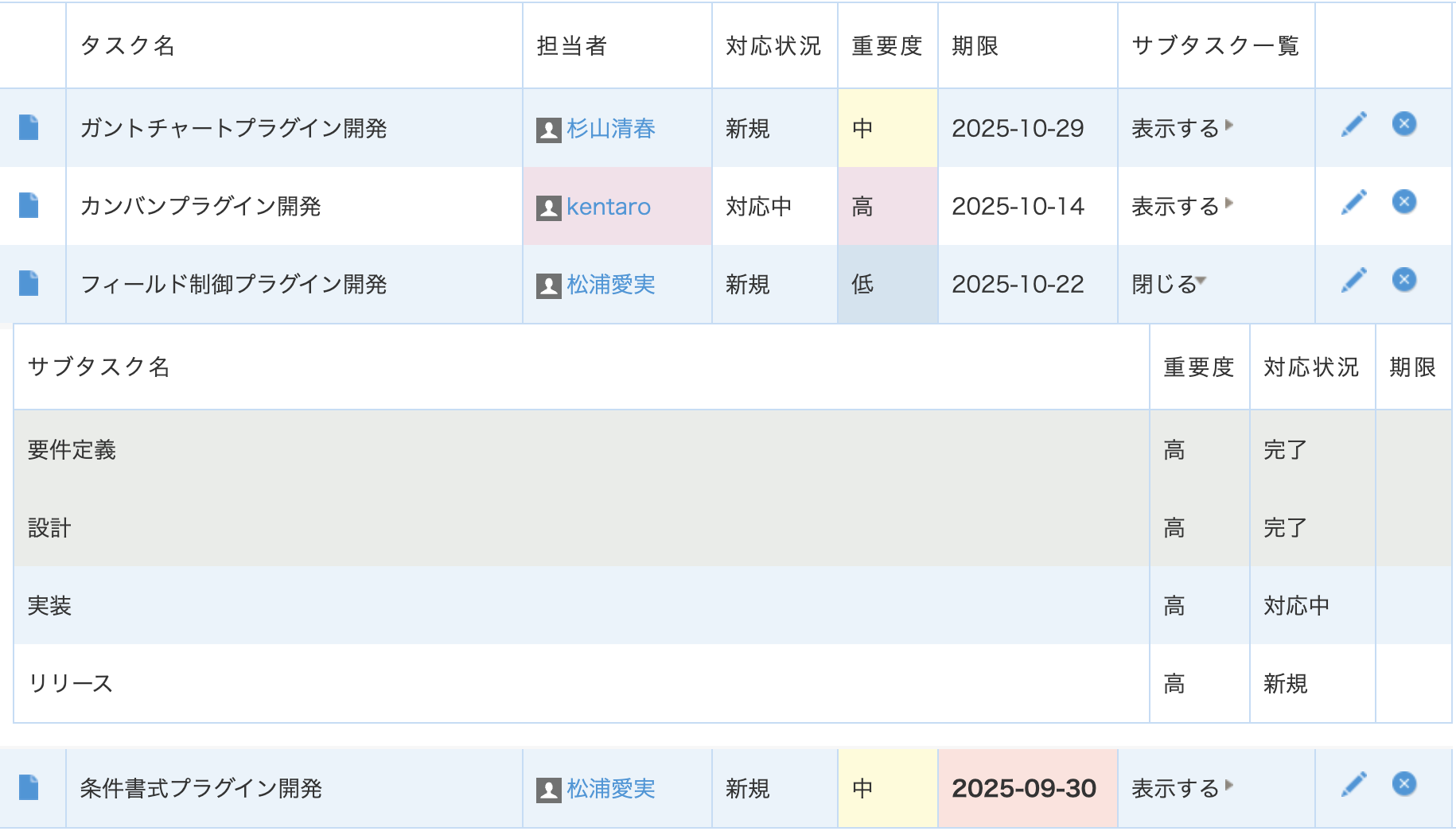Delete the ガントチャートプラグイン開発 record

1403,124
